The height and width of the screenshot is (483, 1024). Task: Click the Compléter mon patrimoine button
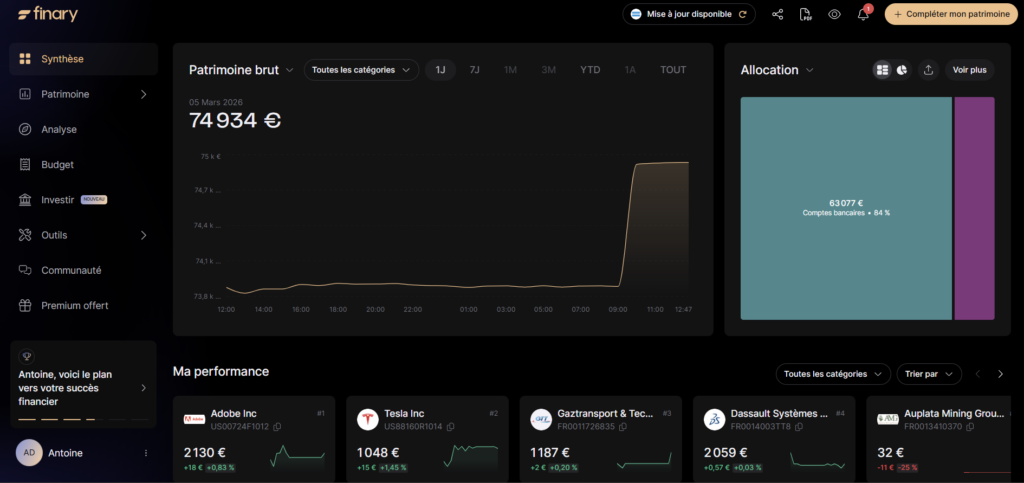[951, 14]
